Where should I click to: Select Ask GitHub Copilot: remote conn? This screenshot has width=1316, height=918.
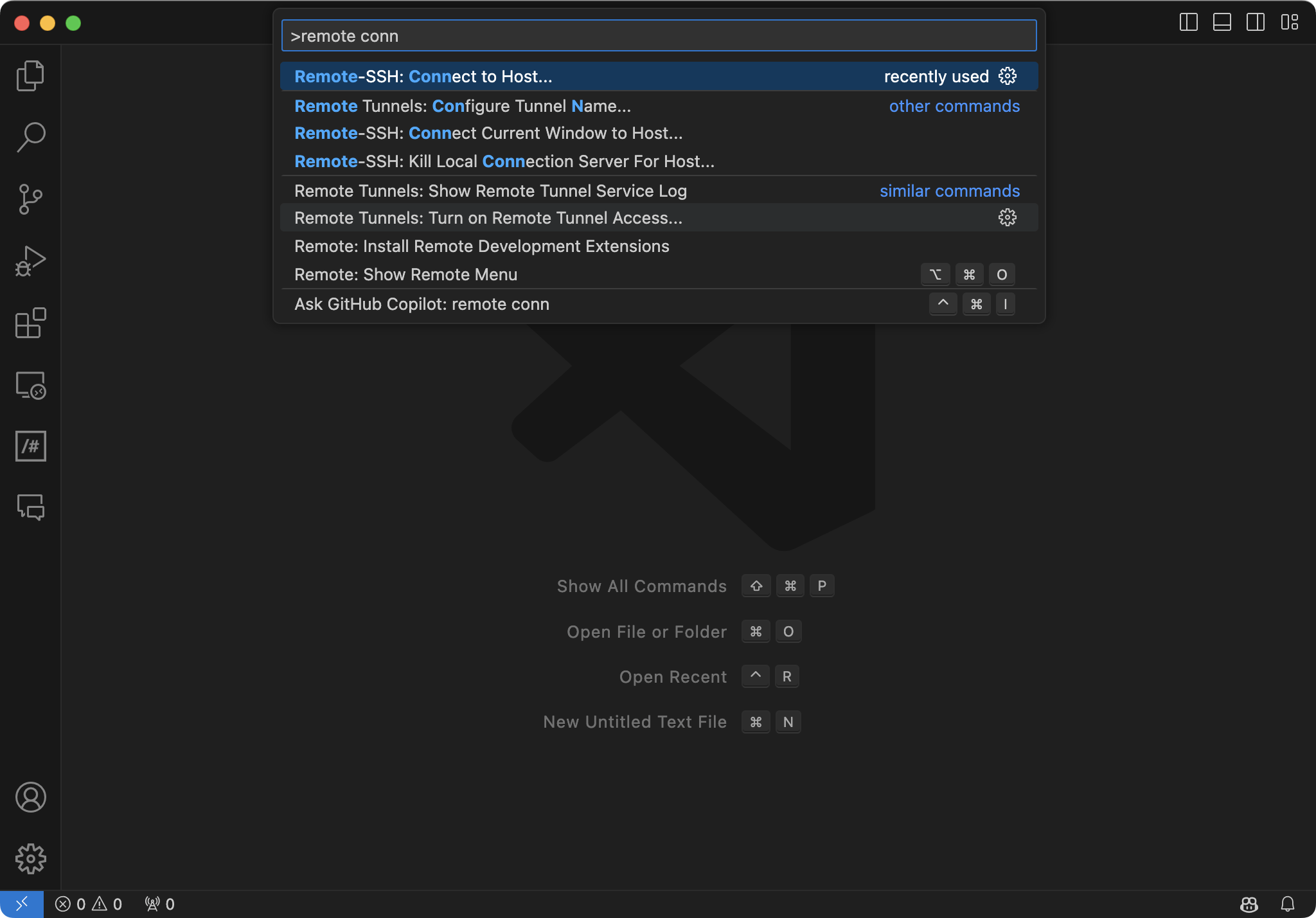tap(659, 304)
